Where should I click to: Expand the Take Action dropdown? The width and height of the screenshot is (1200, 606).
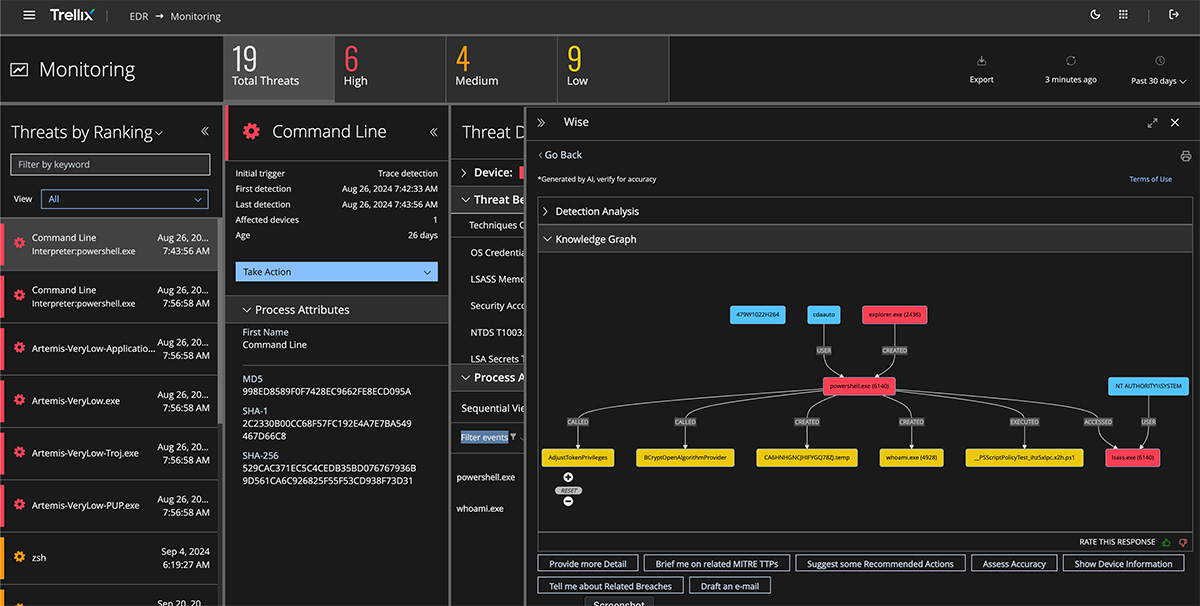coord(336,272)
